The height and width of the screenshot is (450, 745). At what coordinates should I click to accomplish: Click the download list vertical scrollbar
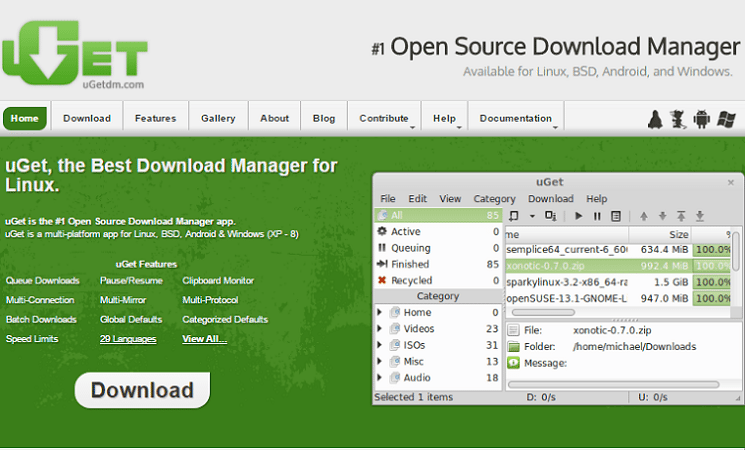pyautogui.click(x=735, y=252)
